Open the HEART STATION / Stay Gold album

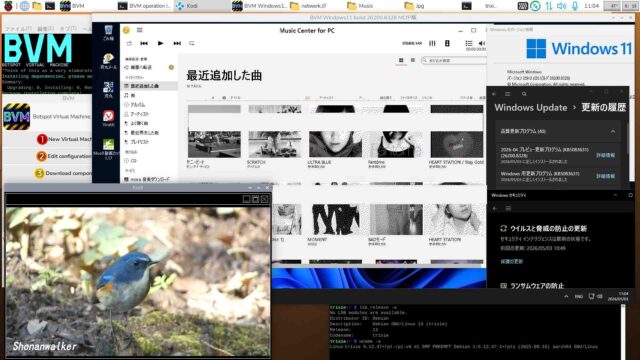456,144
